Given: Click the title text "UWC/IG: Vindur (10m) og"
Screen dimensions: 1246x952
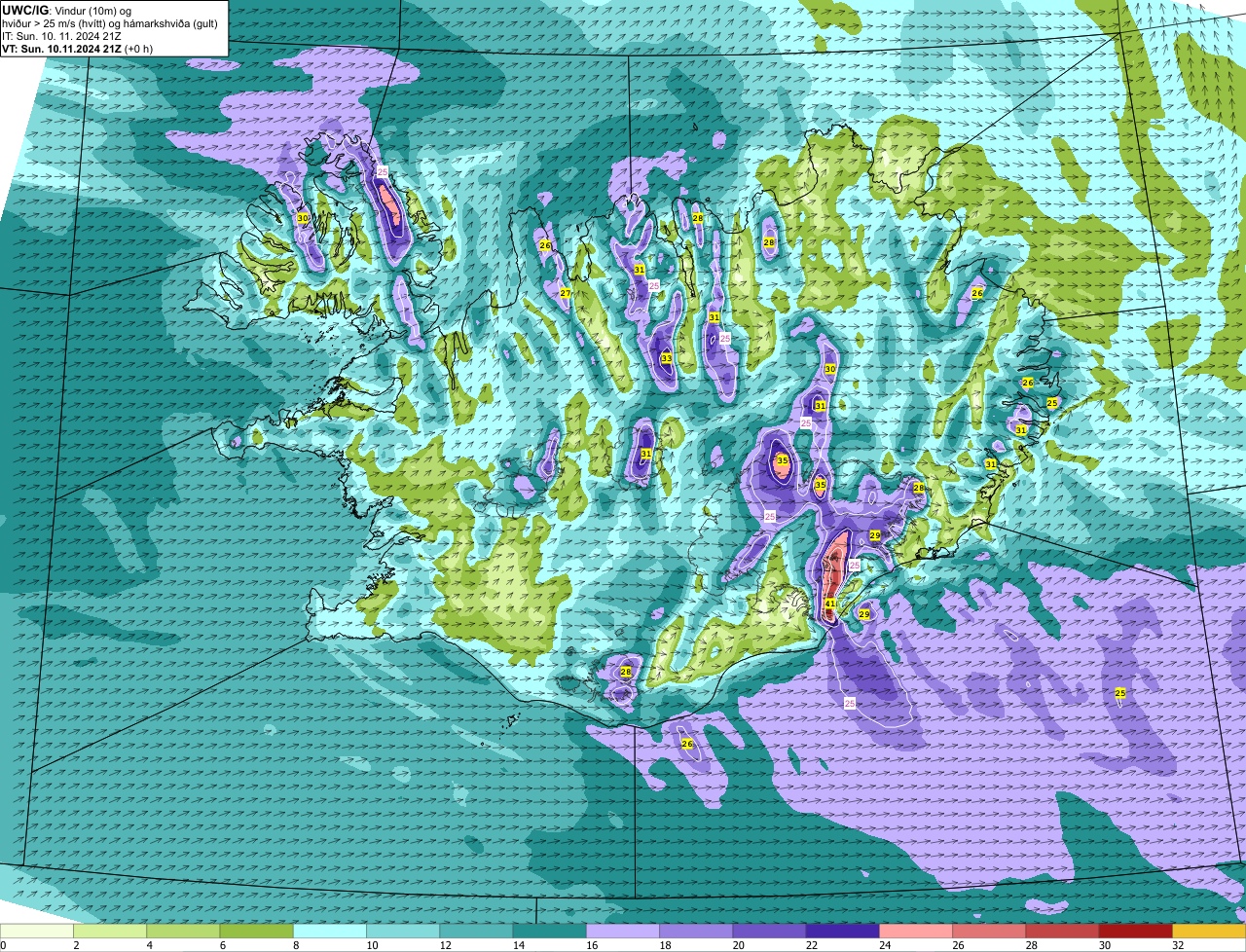Looking at the screenshot, I should tap(66, 11).
